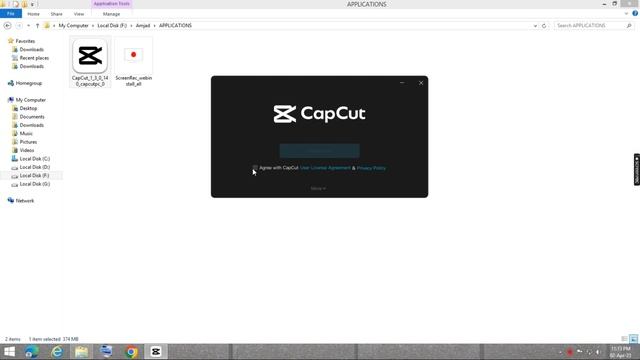Open Music under My Computer
The image size is (640, 360).
pos(26,133)
